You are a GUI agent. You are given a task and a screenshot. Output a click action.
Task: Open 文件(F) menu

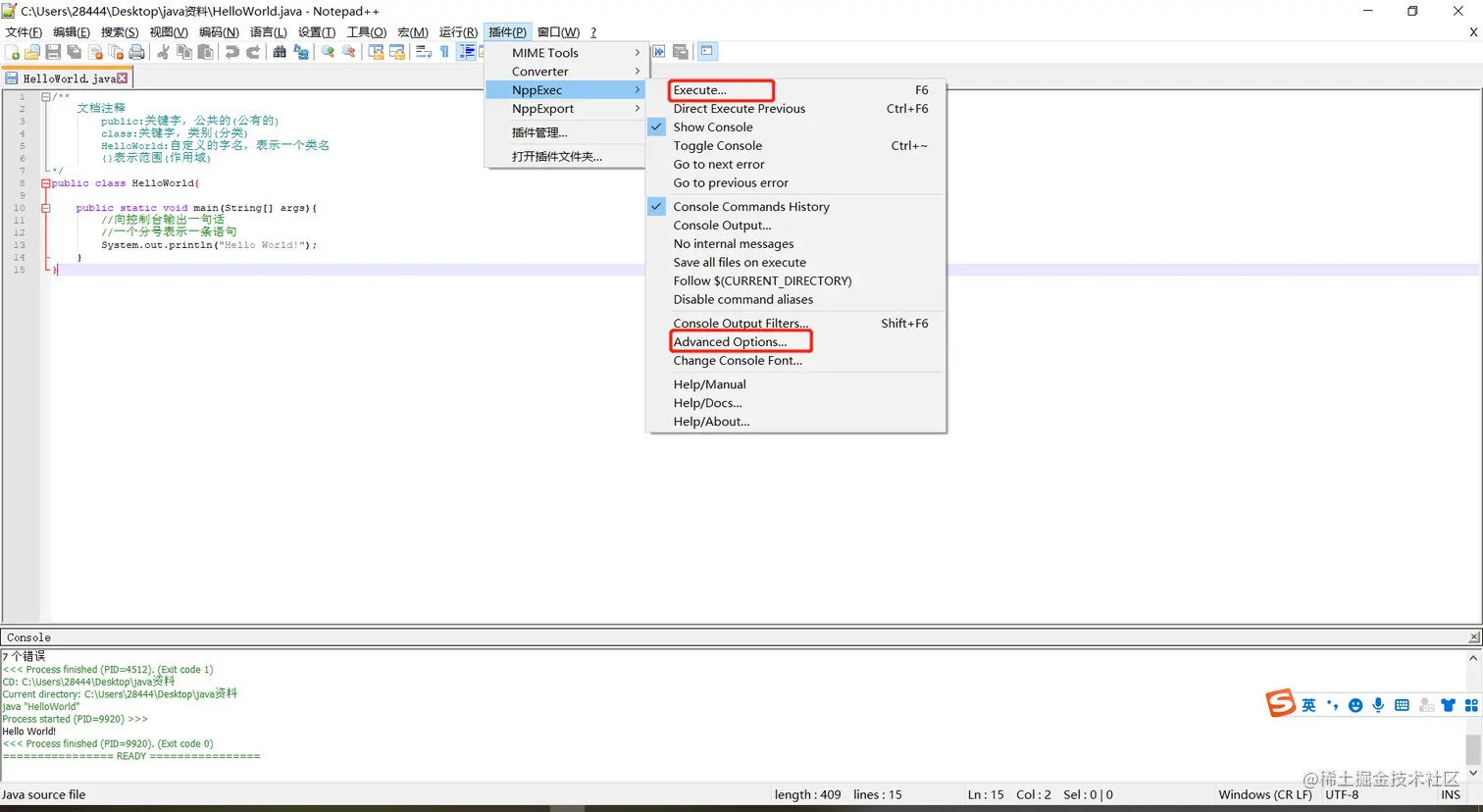click(24, 32)
